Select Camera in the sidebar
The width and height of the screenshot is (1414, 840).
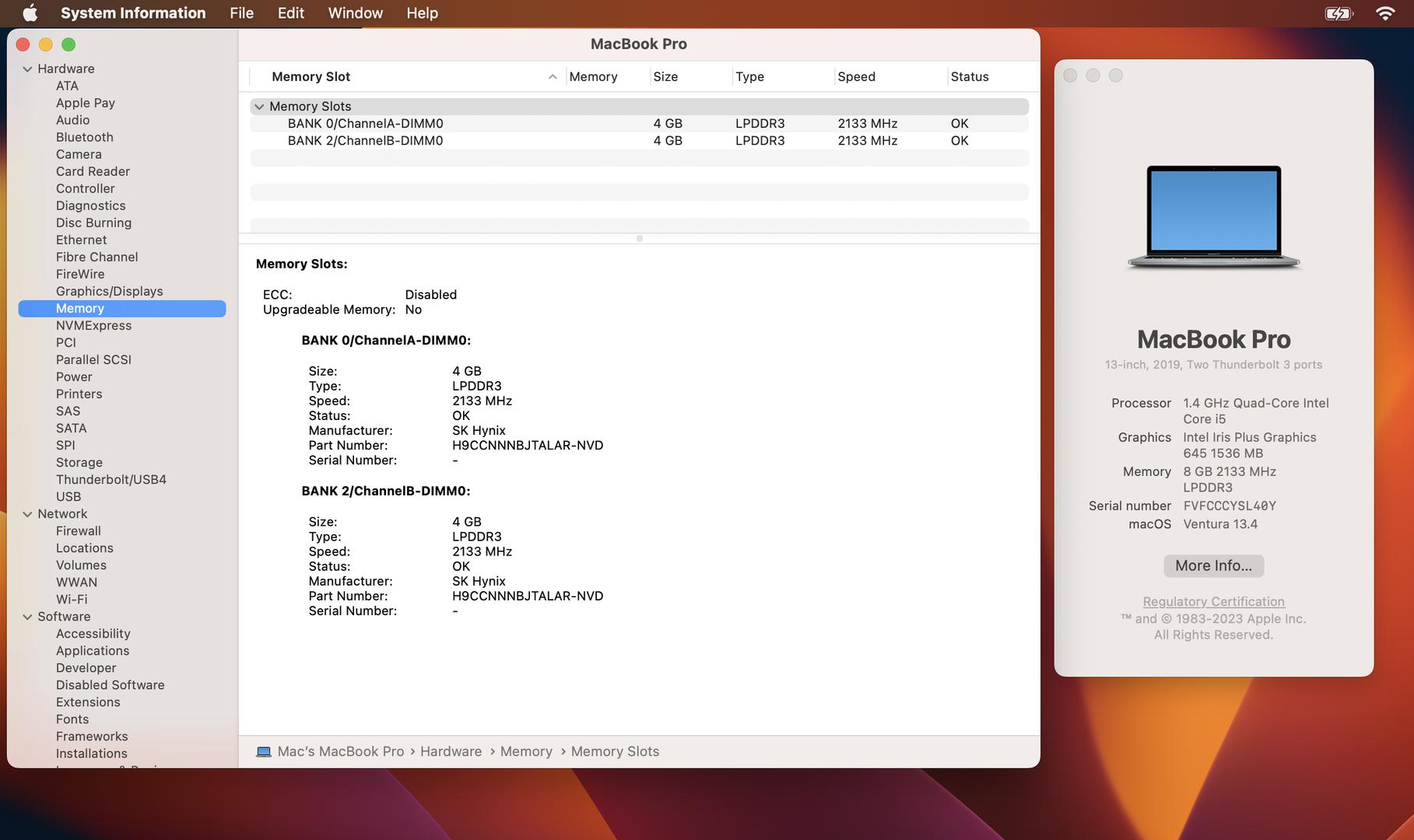[79, 154]
